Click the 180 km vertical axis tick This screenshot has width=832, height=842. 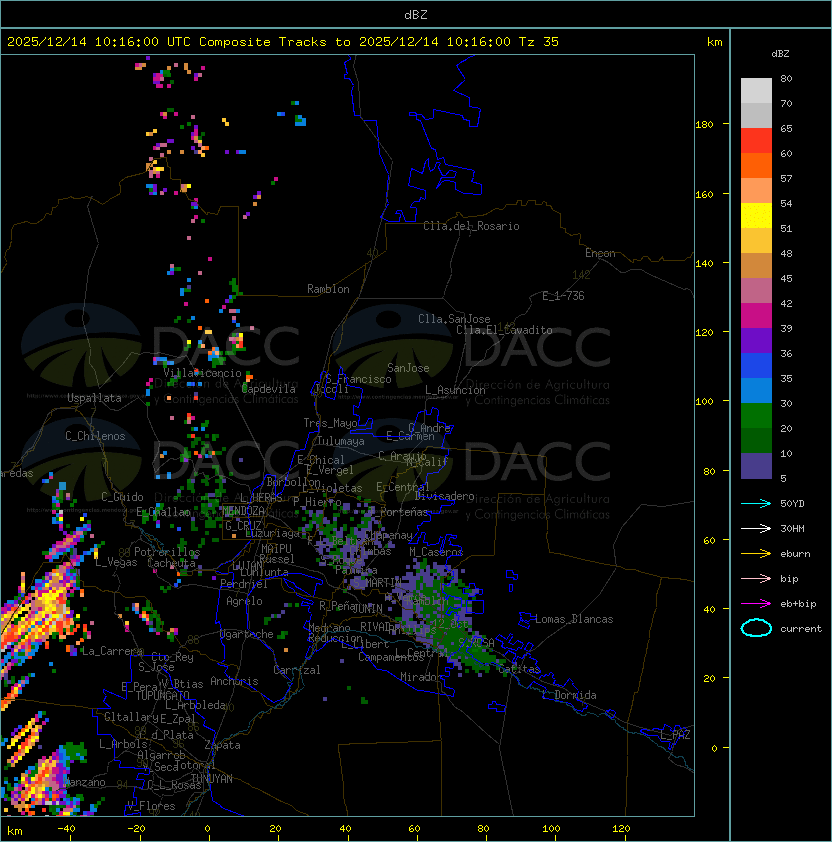pyautogui.click(x=704, y=125)
